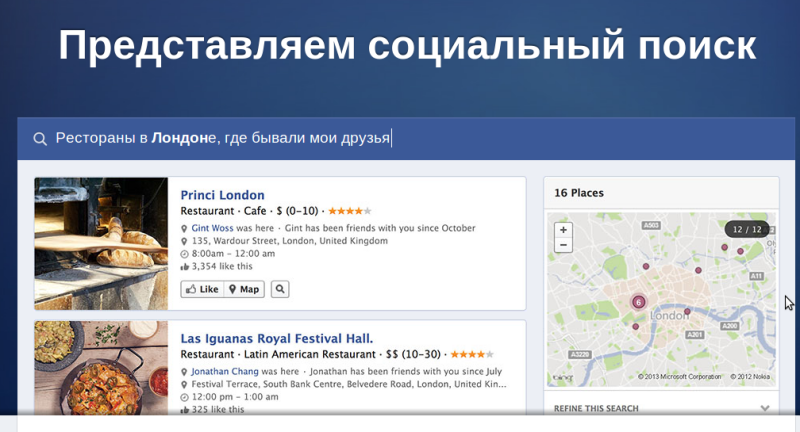Click the map cluster marker labeled 6

pos(638,302)
